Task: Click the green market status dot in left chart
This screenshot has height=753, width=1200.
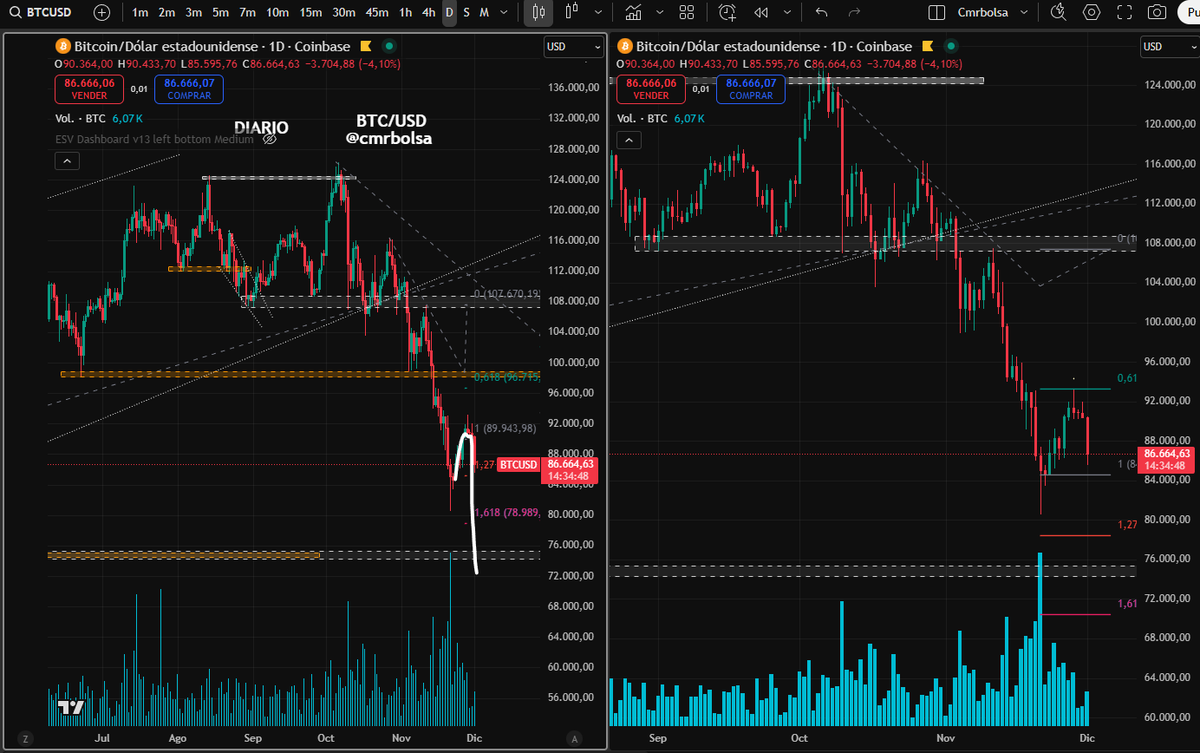Action: tap(389, 46)
